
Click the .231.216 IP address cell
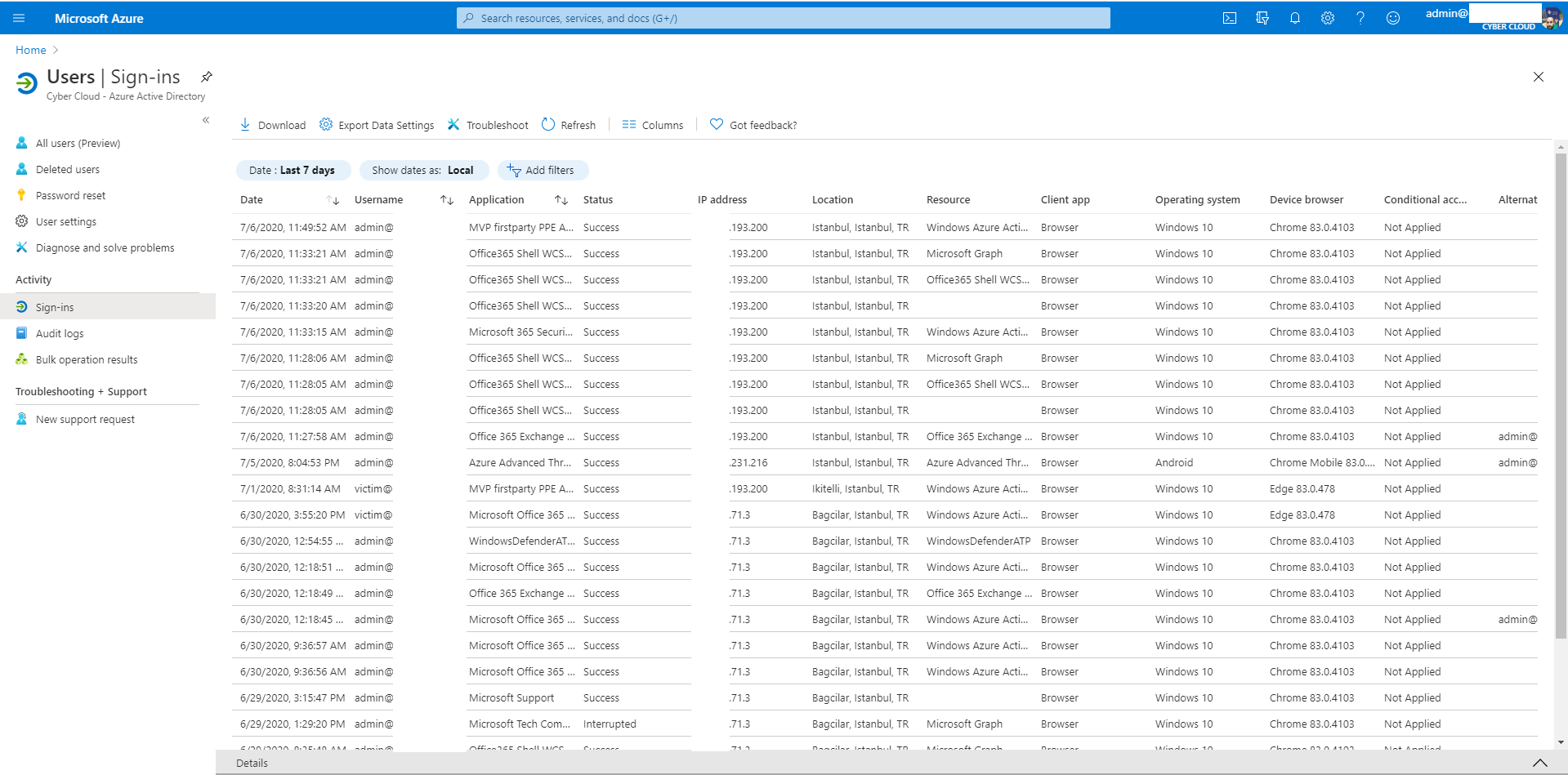coord(748,462)
